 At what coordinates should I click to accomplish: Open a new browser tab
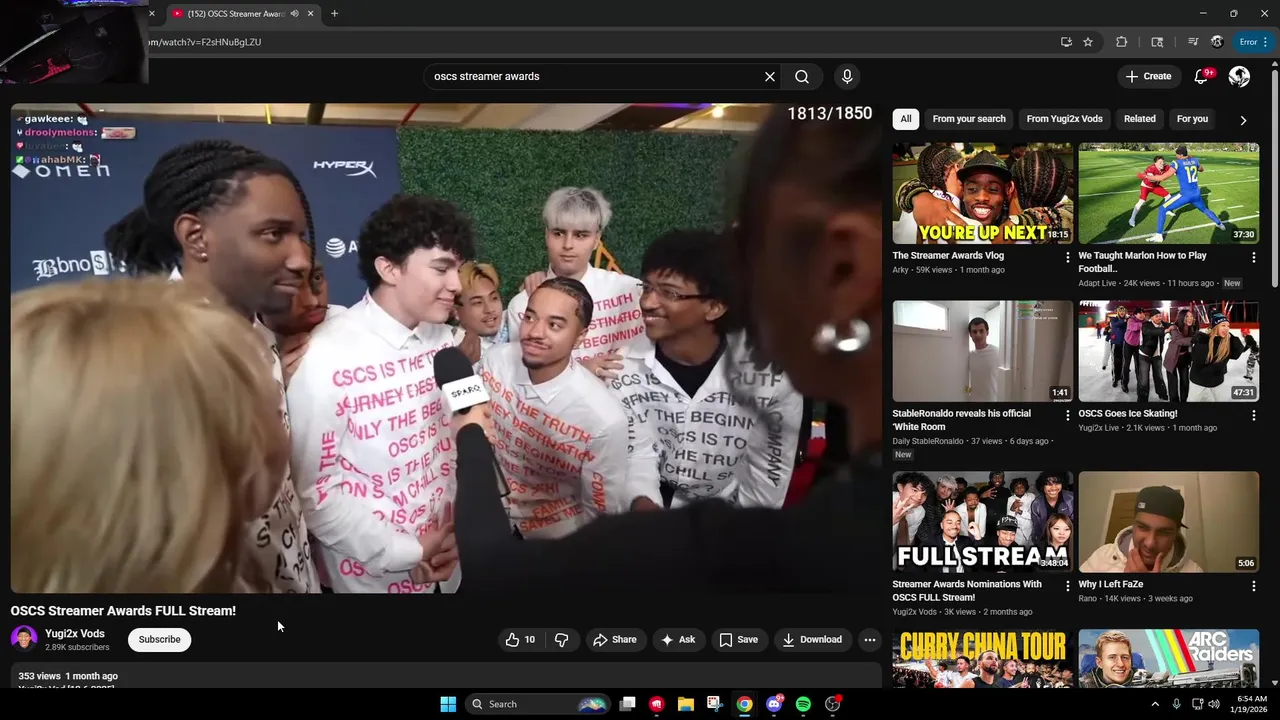click(334, 14)
